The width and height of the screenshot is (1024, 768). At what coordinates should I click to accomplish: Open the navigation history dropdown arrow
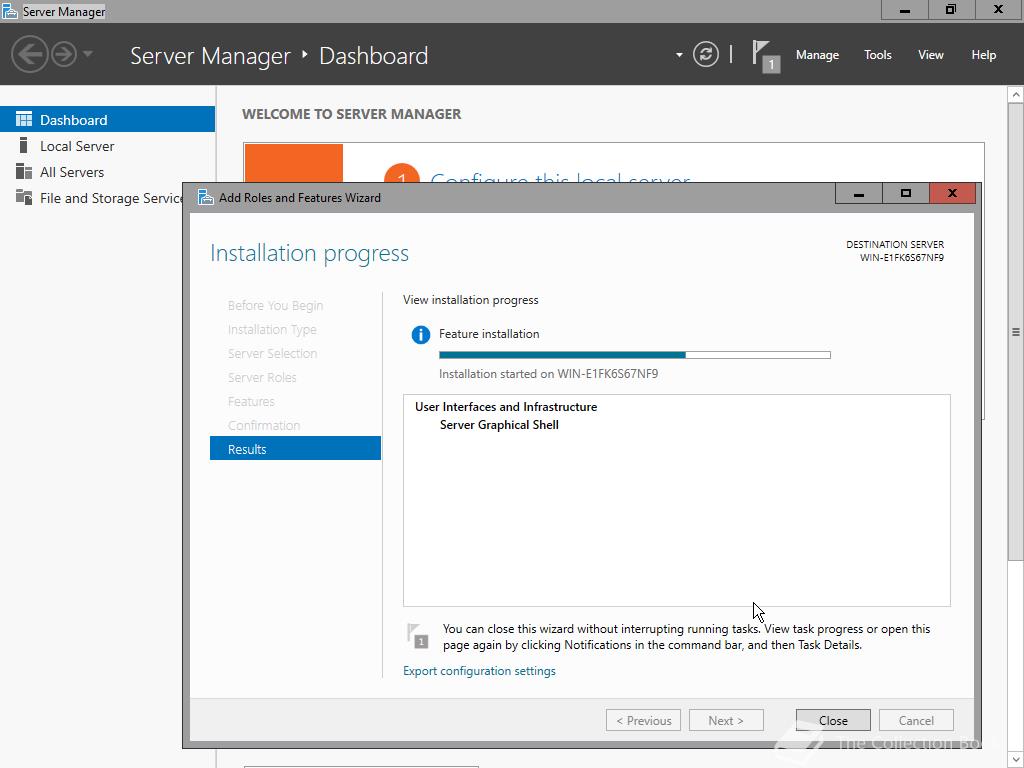[88, 54]
